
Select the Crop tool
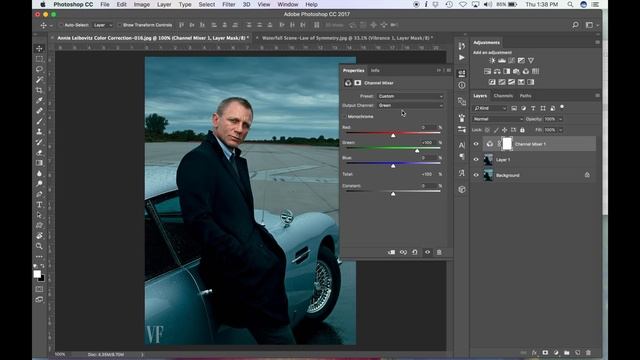pos(39,90)
